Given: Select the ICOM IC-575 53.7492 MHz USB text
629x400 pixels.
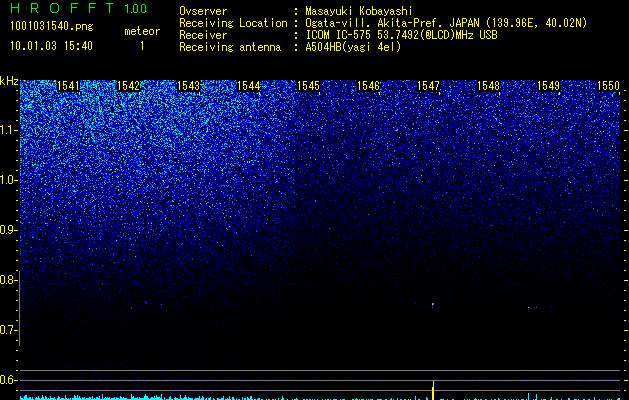Looking at the screenshot, I should [401, 35].
